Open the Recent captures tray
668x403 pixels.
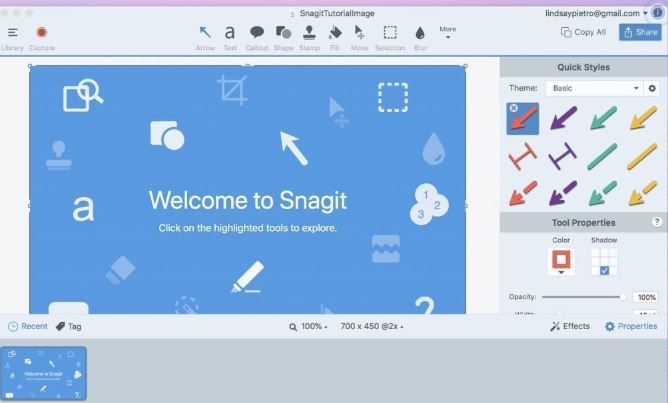pyautogui.click(x=28, y=326)
